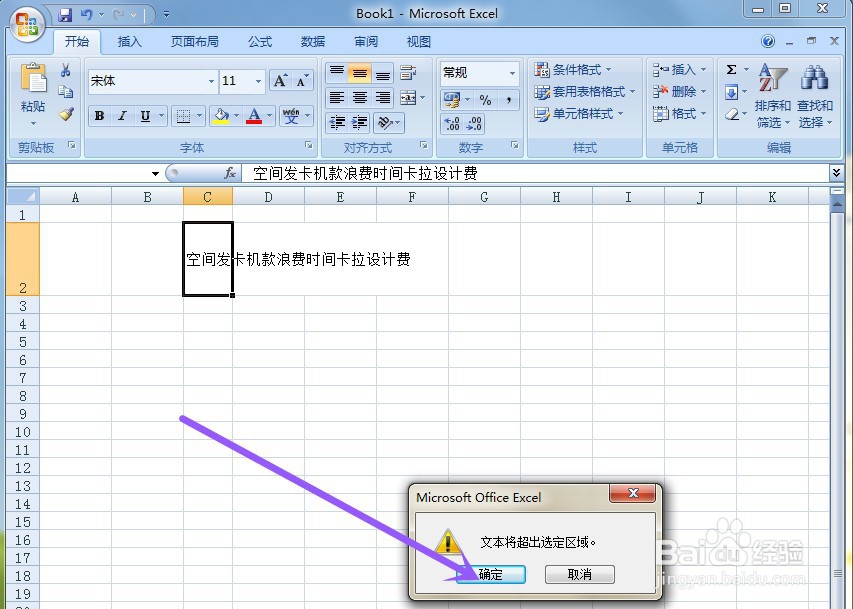853x609 pixels.
Task: Undo last action in quick access toolbar
Action: coord(86,14)
